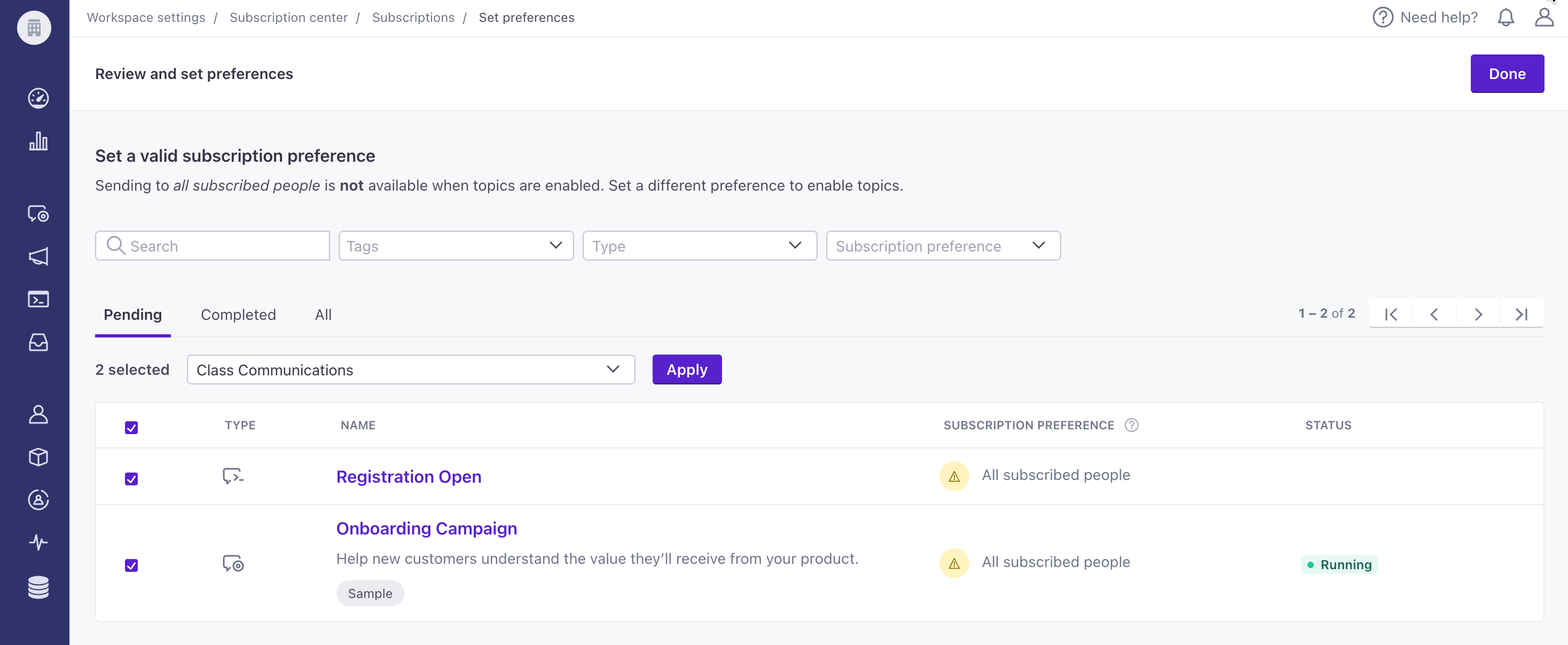Go to the last page of results
The height and width of the screenshot is (645, 1568).
(x=1522, y=314)
